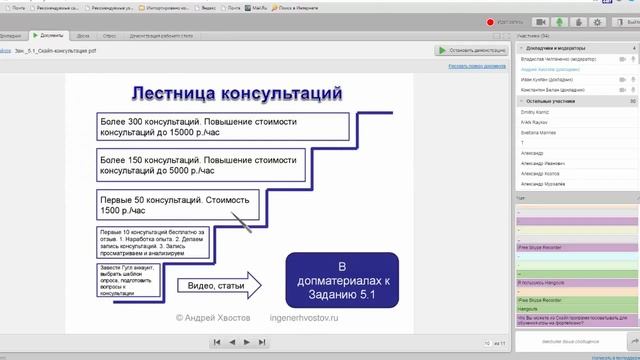Click ingenerhvostov.ru text on slide
The image size is (640, 360).
pos(304,318)
